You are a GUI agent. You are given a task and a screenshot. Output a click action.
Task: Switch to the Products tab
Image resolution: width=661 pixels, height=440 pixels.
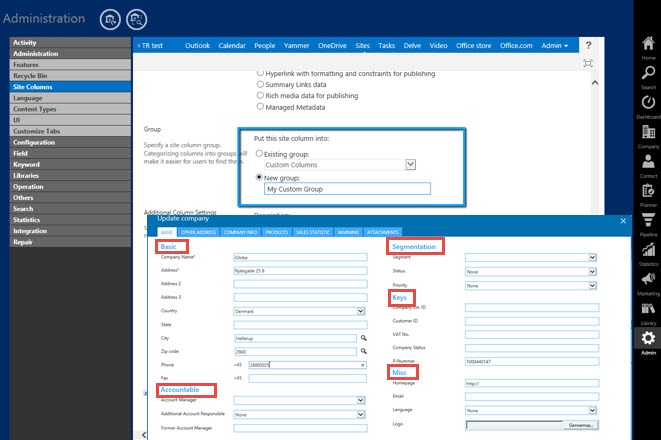[x=277, y=232]
